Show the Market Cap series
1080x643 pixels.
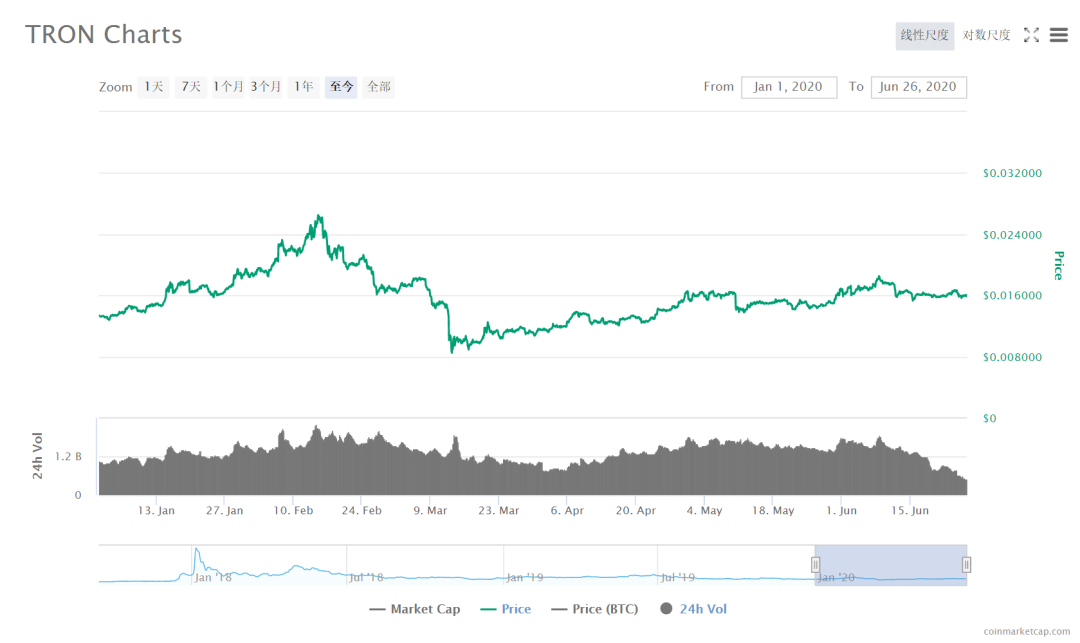pyautogui.click(x=415, y=609)
